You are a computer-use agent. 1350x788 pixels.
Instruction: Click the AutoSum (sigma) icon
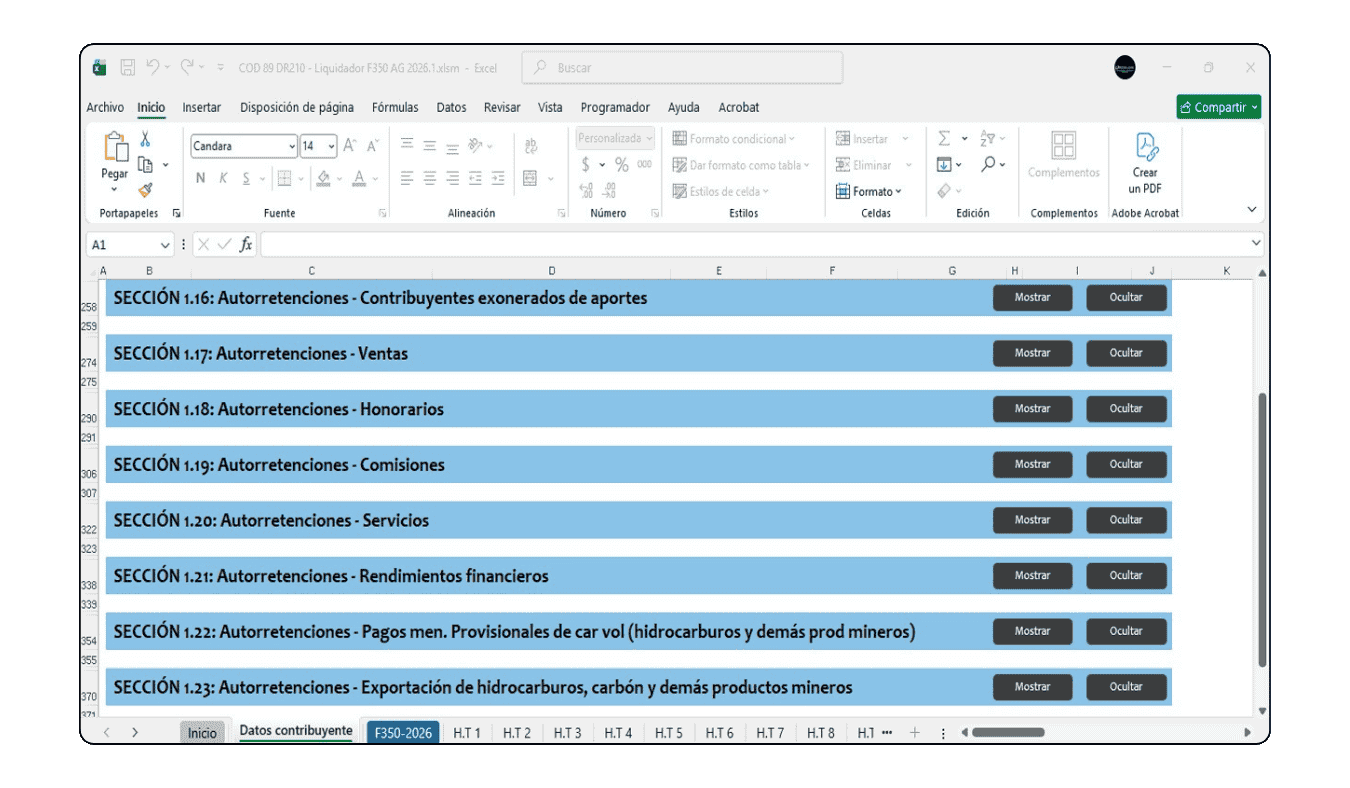coord(945,138)
